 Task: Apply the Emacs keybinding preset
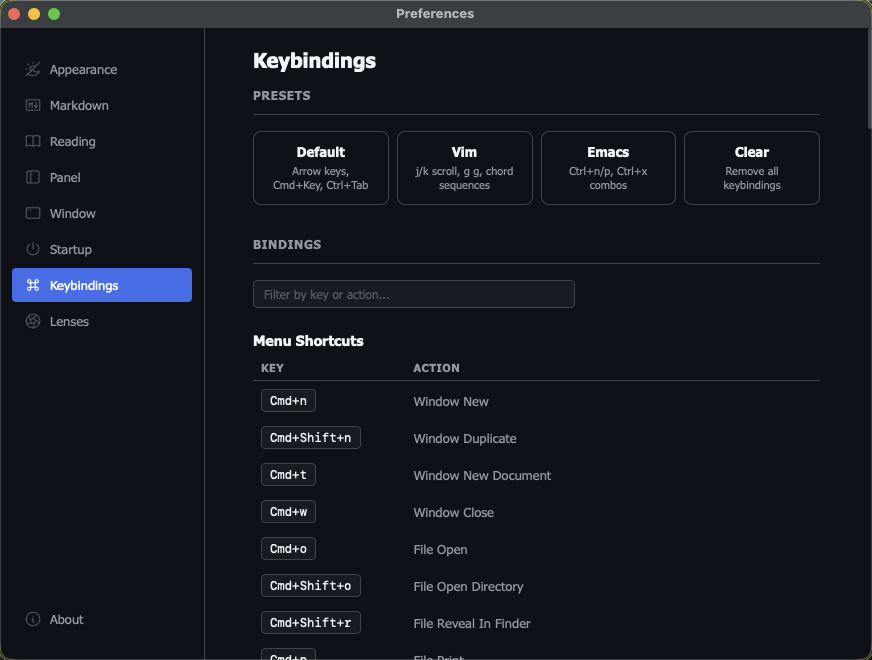[x=608, y=168]
